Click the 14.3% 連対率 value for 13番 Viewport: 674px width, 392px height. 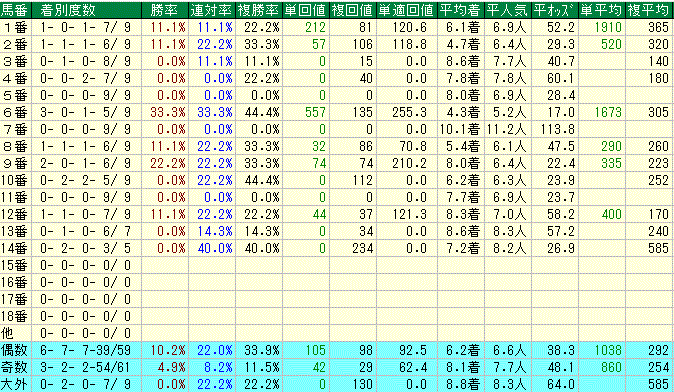pos(215,231)
